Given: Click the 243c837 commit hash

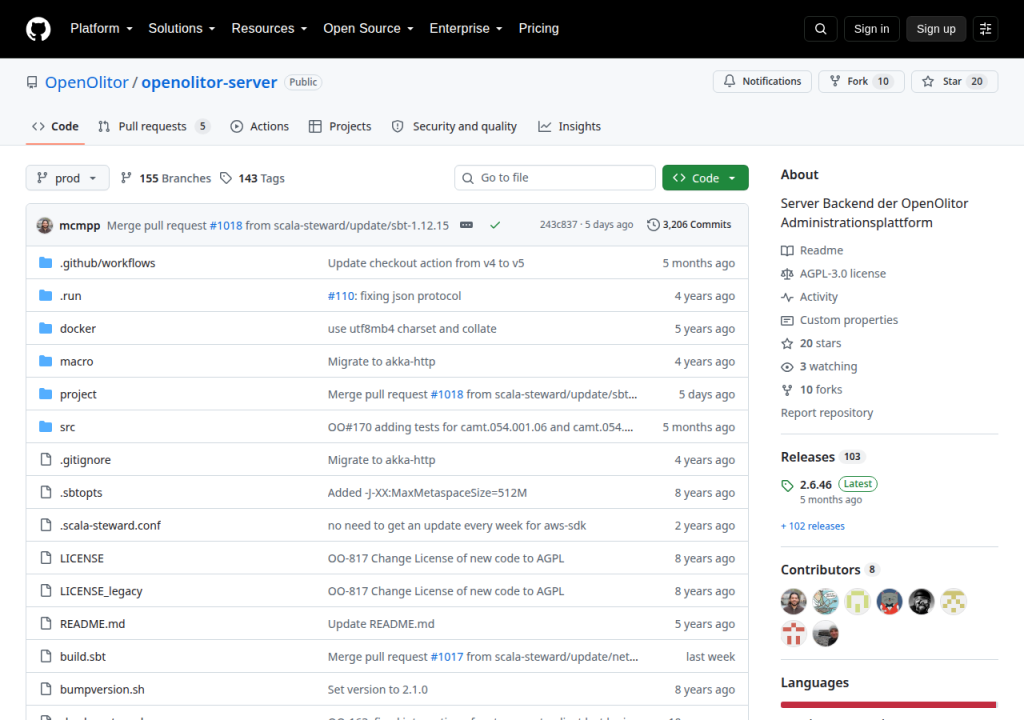Looking at the screenshot, I should pyautogui.click(x=558, y=225).
